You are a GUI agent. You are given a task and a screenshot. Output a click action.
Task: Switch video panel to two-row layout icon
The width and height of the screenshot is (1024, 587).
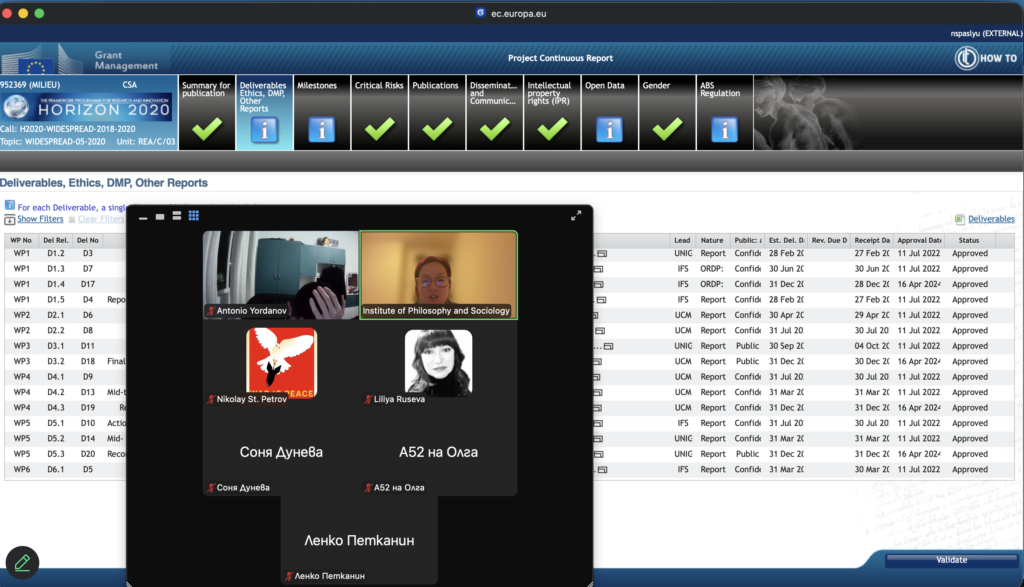[177, 215]
